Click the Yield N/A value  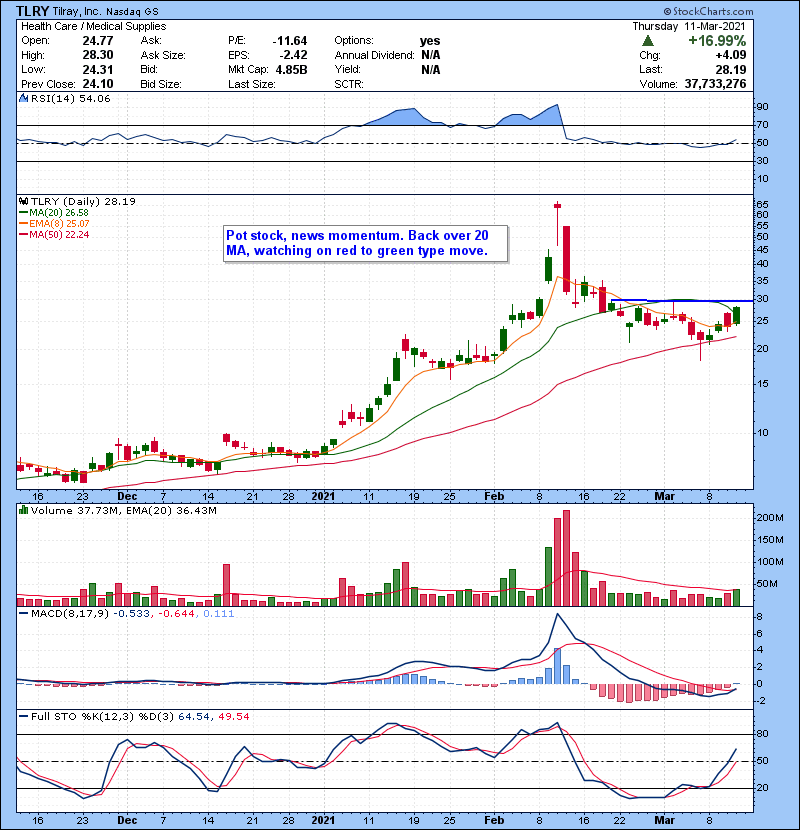pos(430,69)
